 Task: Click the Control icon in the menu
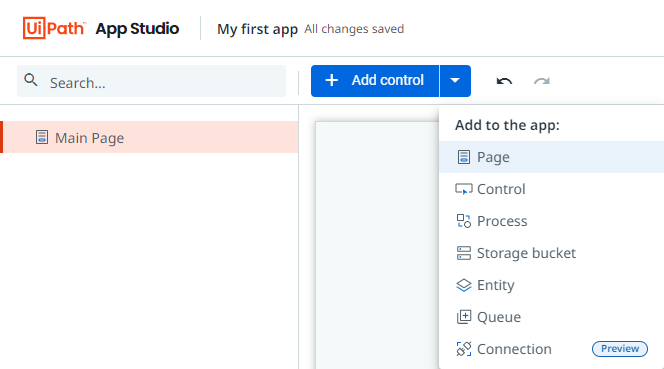464,189
